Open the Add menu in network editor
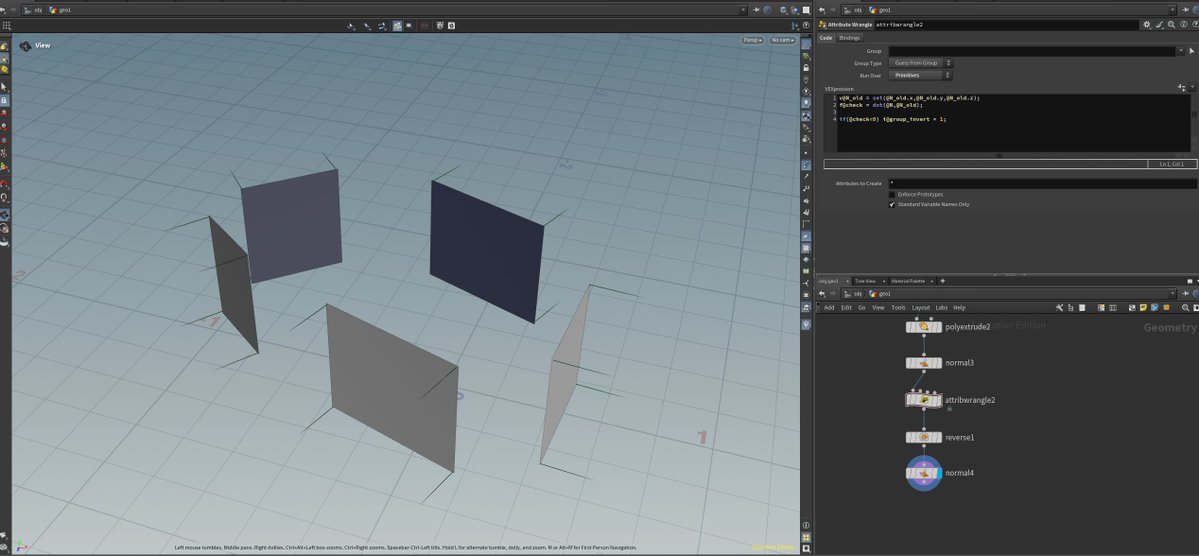The image size is (1199, 556). [x=829, y=307]
